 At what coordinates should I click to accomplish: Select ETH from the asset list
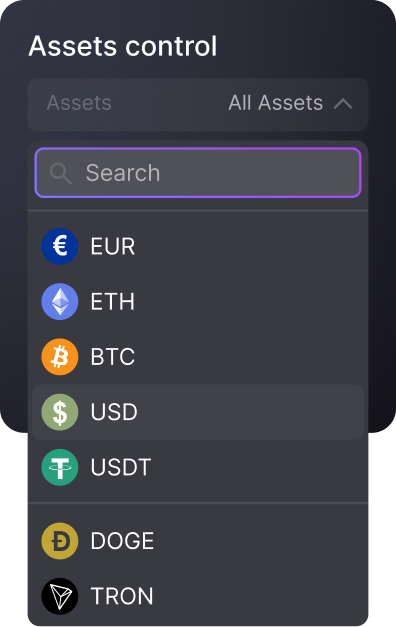(198, 301)
